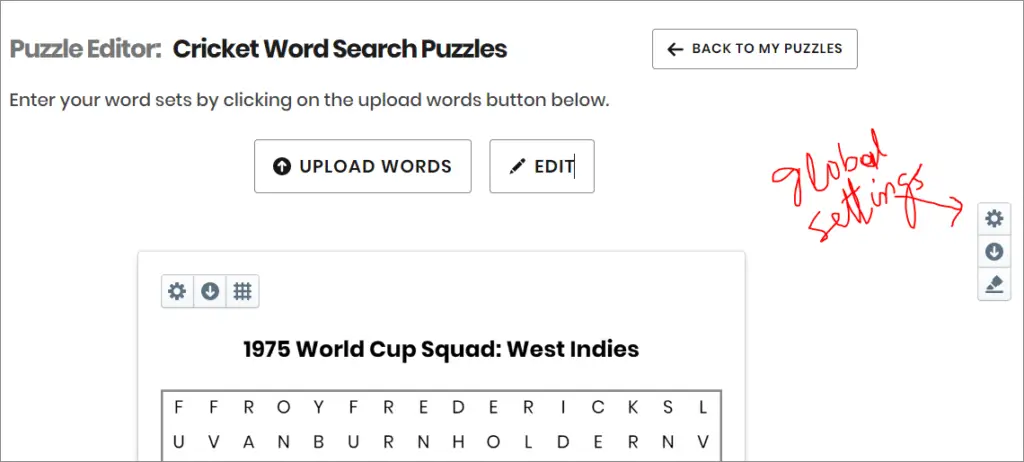Click letter H in second grid row
This screenshot has width=1024, height=462.
458,442
